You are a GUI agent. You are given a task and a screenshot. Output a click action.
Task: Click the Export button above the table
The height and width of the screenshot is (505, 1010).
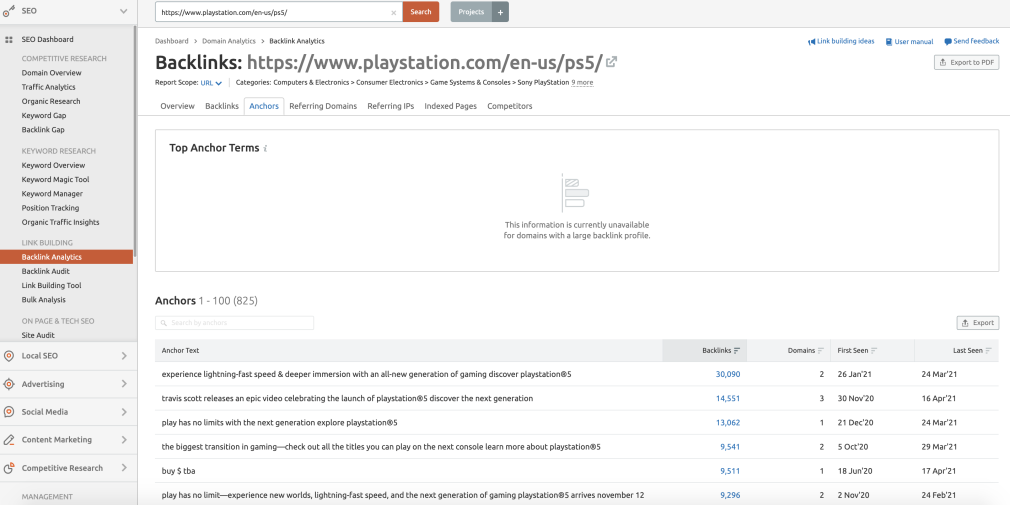(x=978, y=323)
